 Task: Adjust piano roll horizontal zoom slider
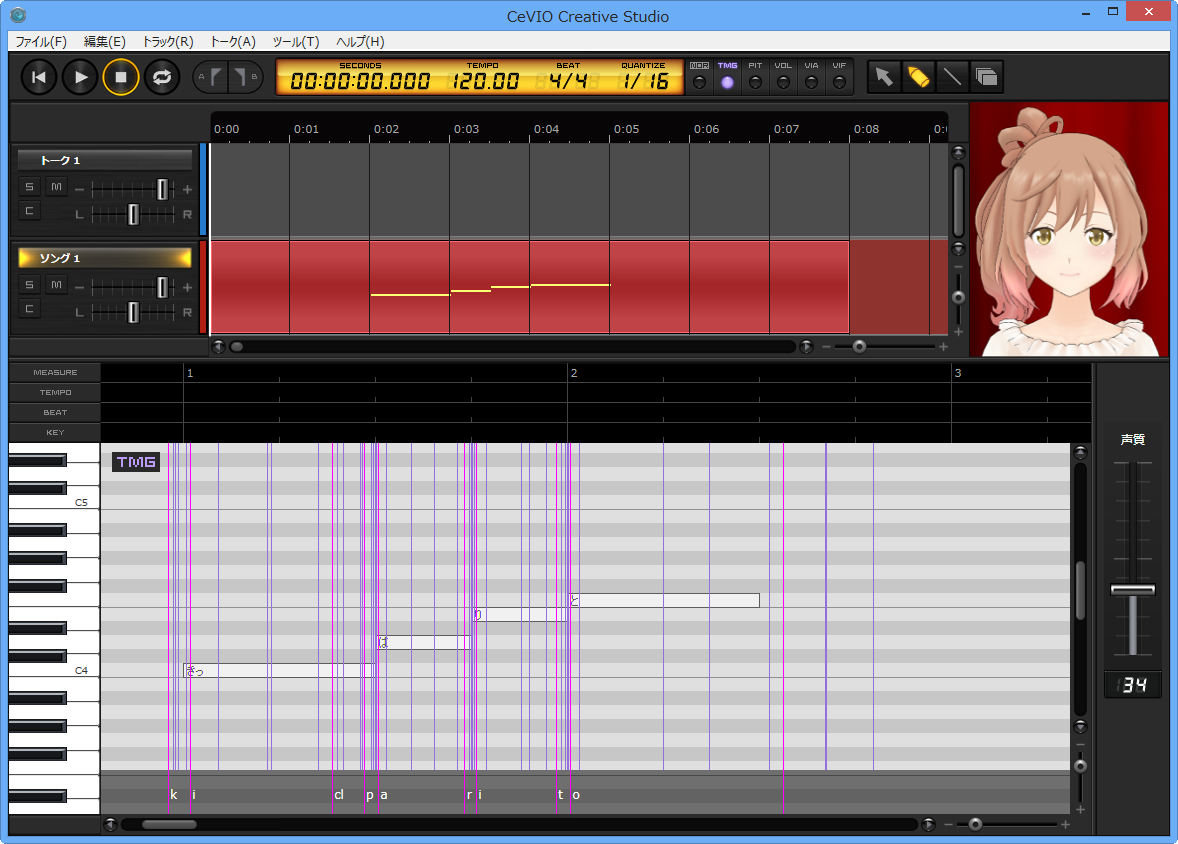975,824
